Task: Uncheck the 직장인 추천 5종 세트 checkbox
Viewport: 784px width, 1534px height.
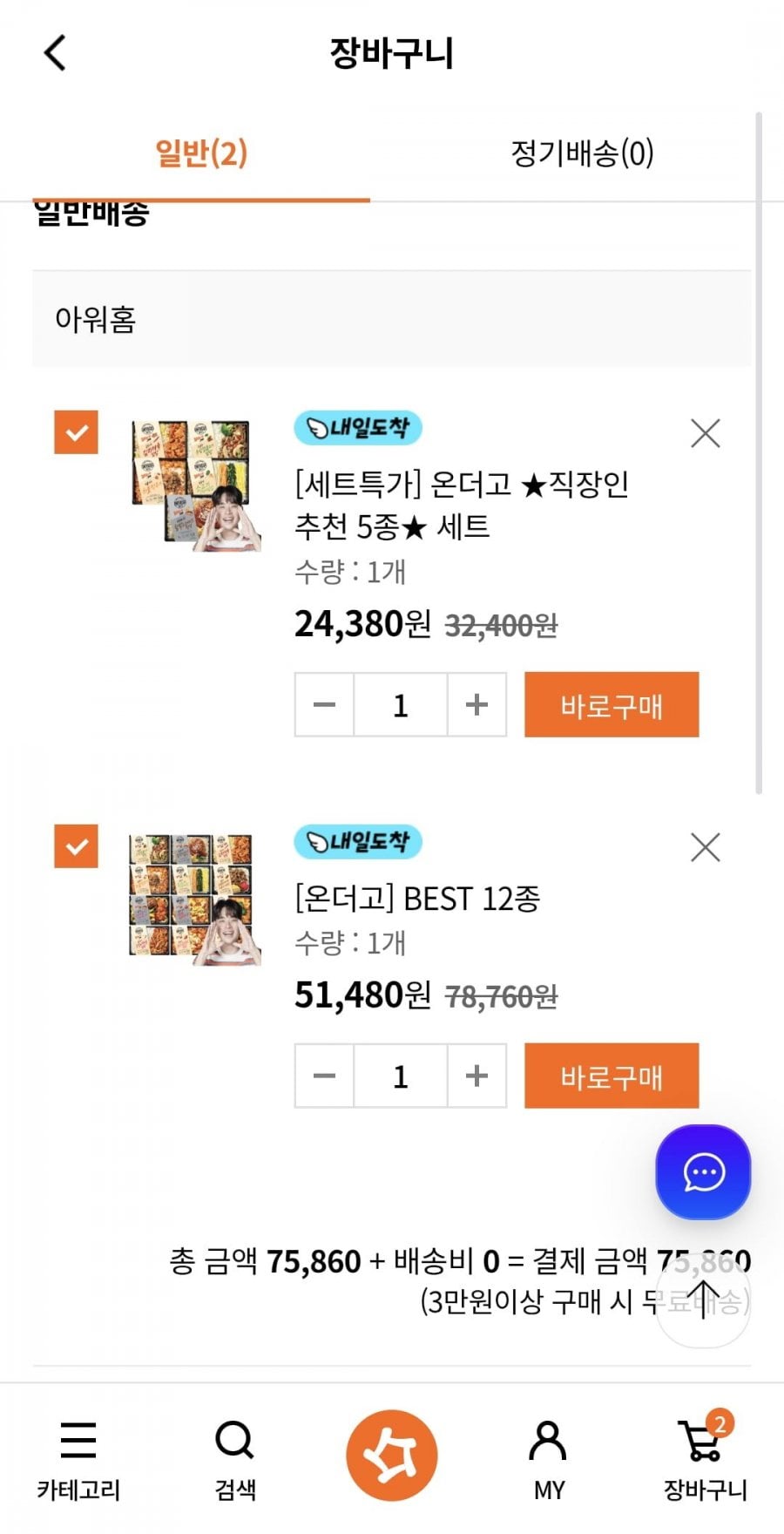Action: pyautogui.click(x=77, y=432)
